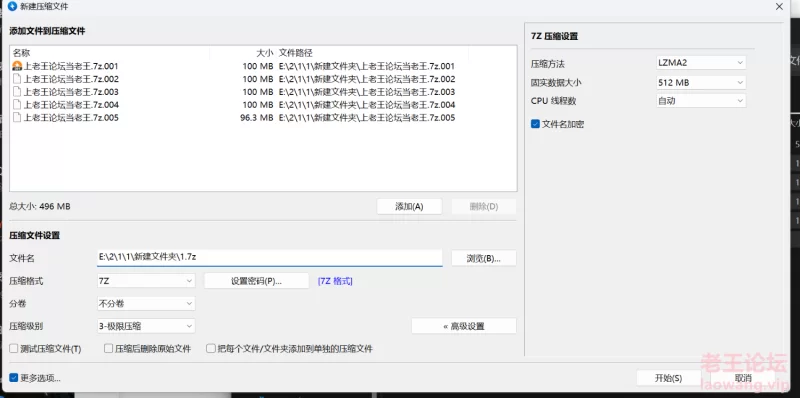Open the CPU 线程数 自动 dropdown
Screen dimensions: 800x398
701,101
